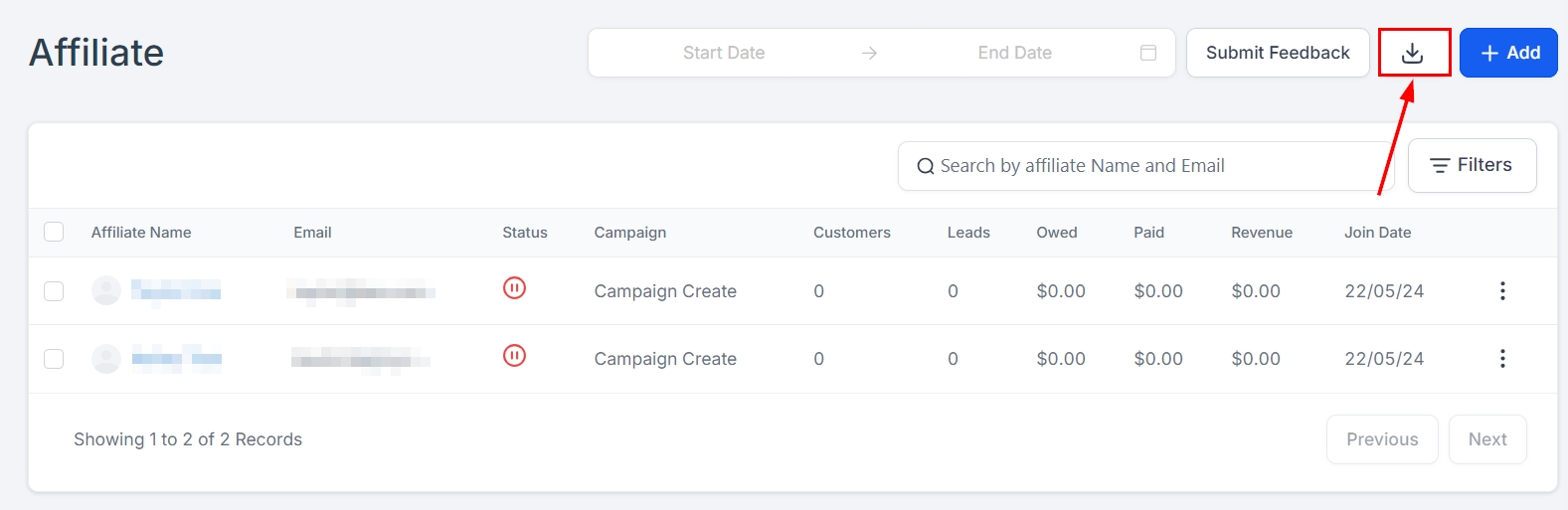Click the Submit Feedback button

[1277, 53]
